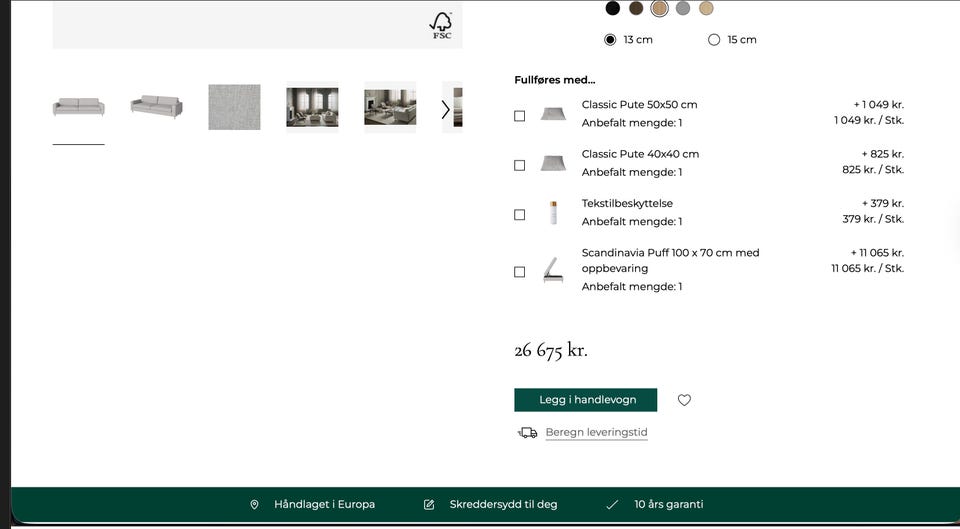View the grey fabric texture thumbnail

pyautogui.click(x=234, y=107)
